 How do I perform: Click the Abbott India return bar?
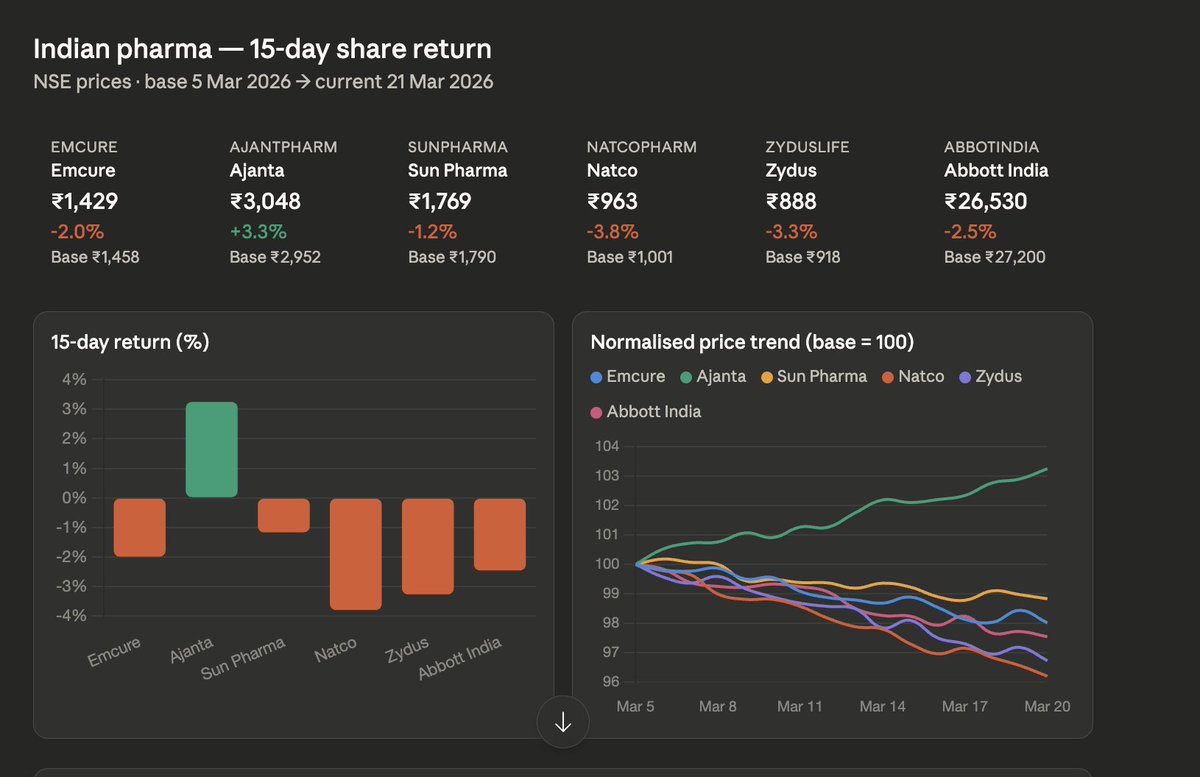[x=499, y=534]
